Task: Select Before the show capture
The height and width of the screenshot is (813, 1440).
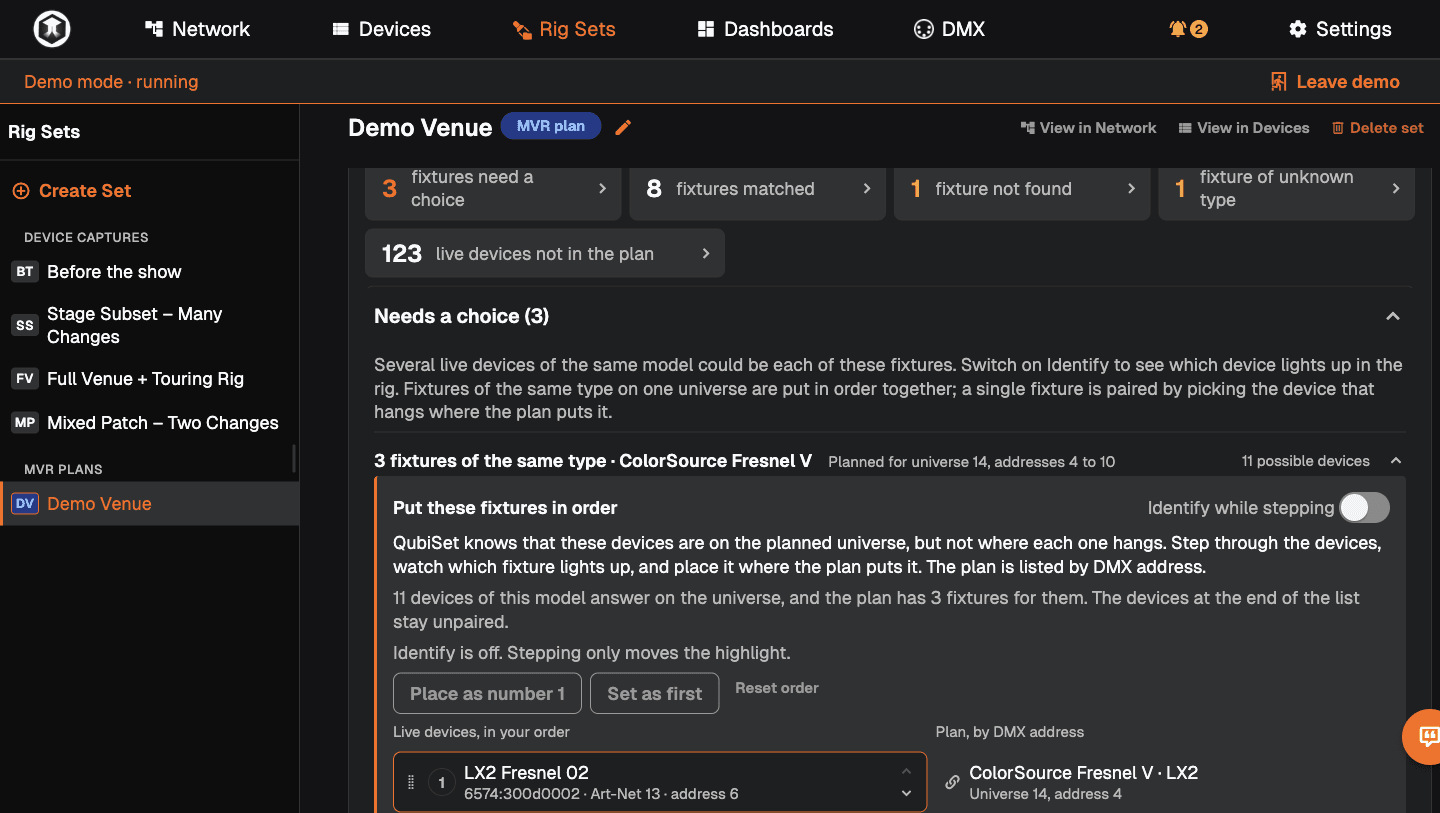Action: coord(149,272)
